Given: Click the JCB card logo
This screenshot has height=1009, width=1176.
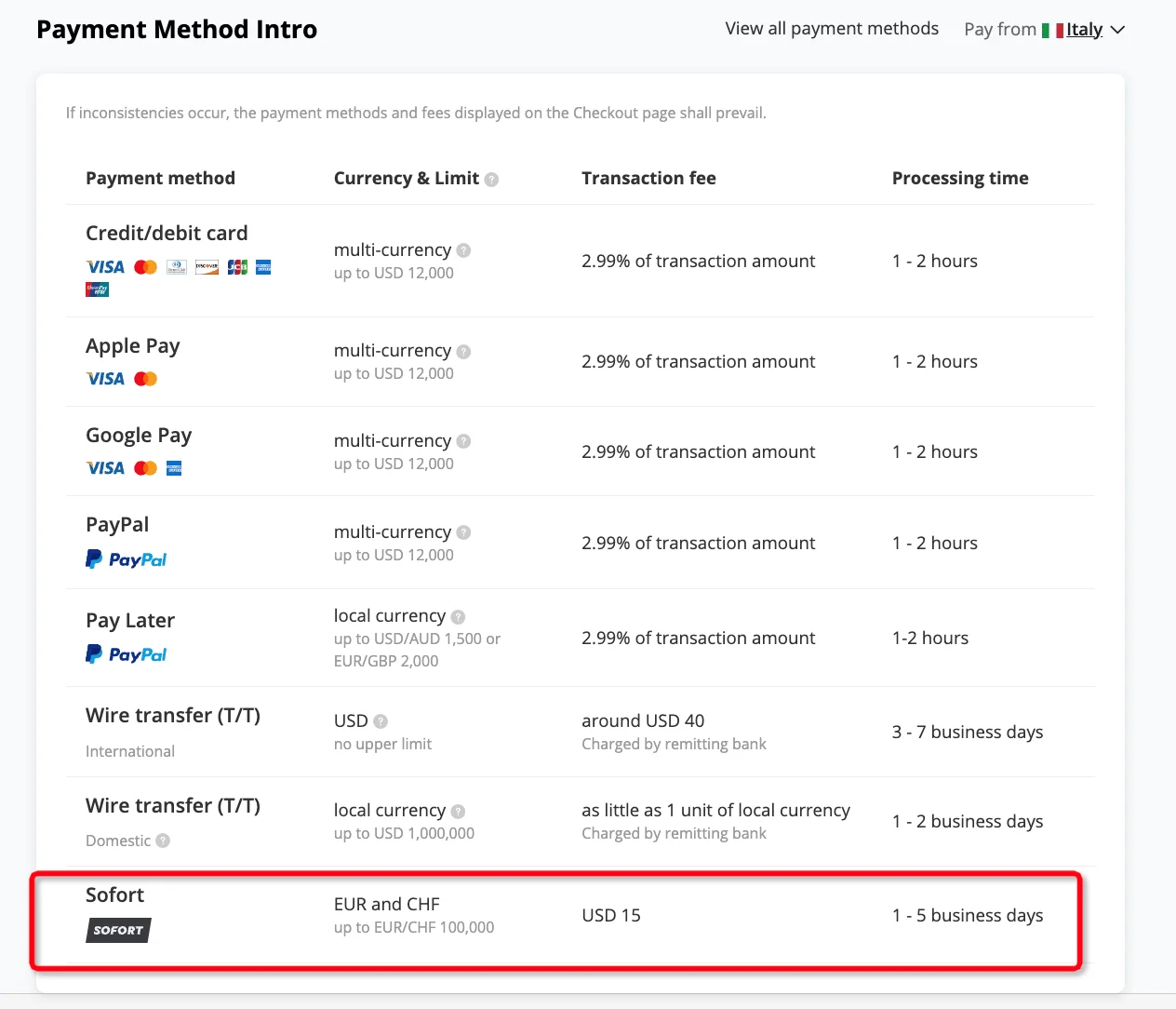Looking at the screenshot, I should [x=237, y=267].
